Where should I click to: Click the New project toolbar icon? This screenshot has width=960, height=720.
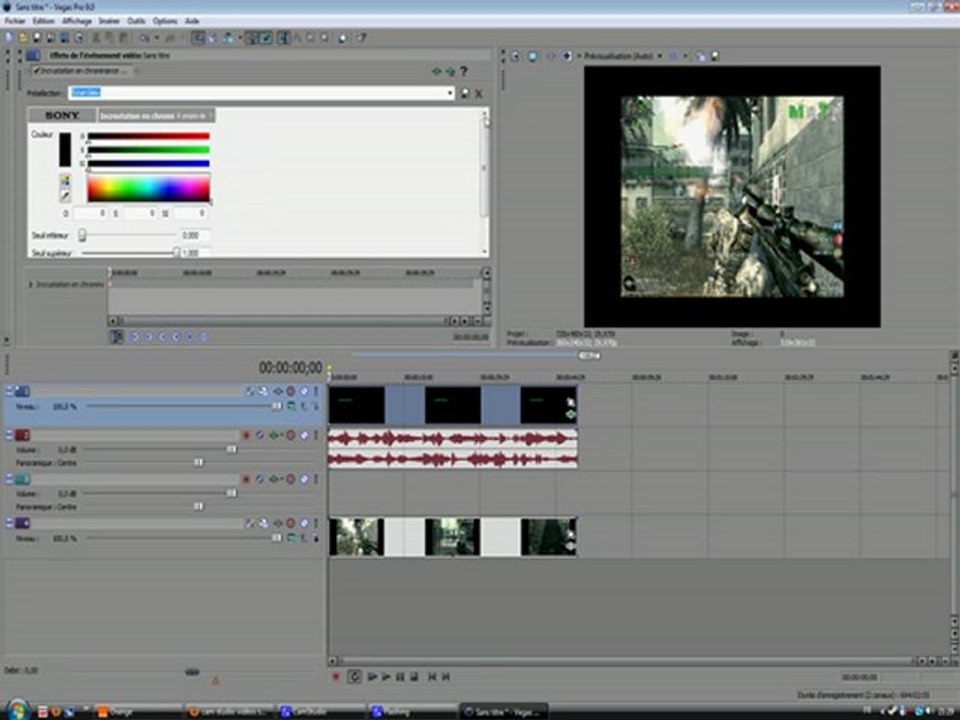coord(9,38)
